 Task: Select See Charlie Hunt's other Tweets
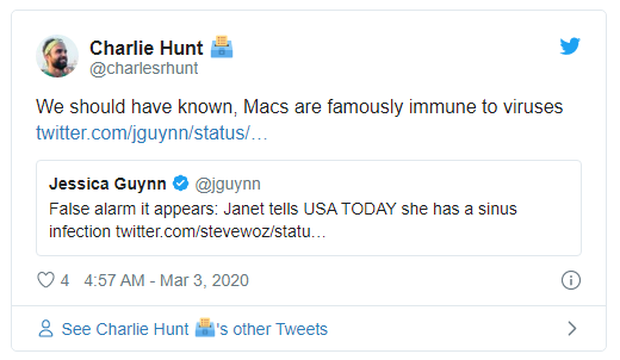pyautogui.click(x=195, y=329)
